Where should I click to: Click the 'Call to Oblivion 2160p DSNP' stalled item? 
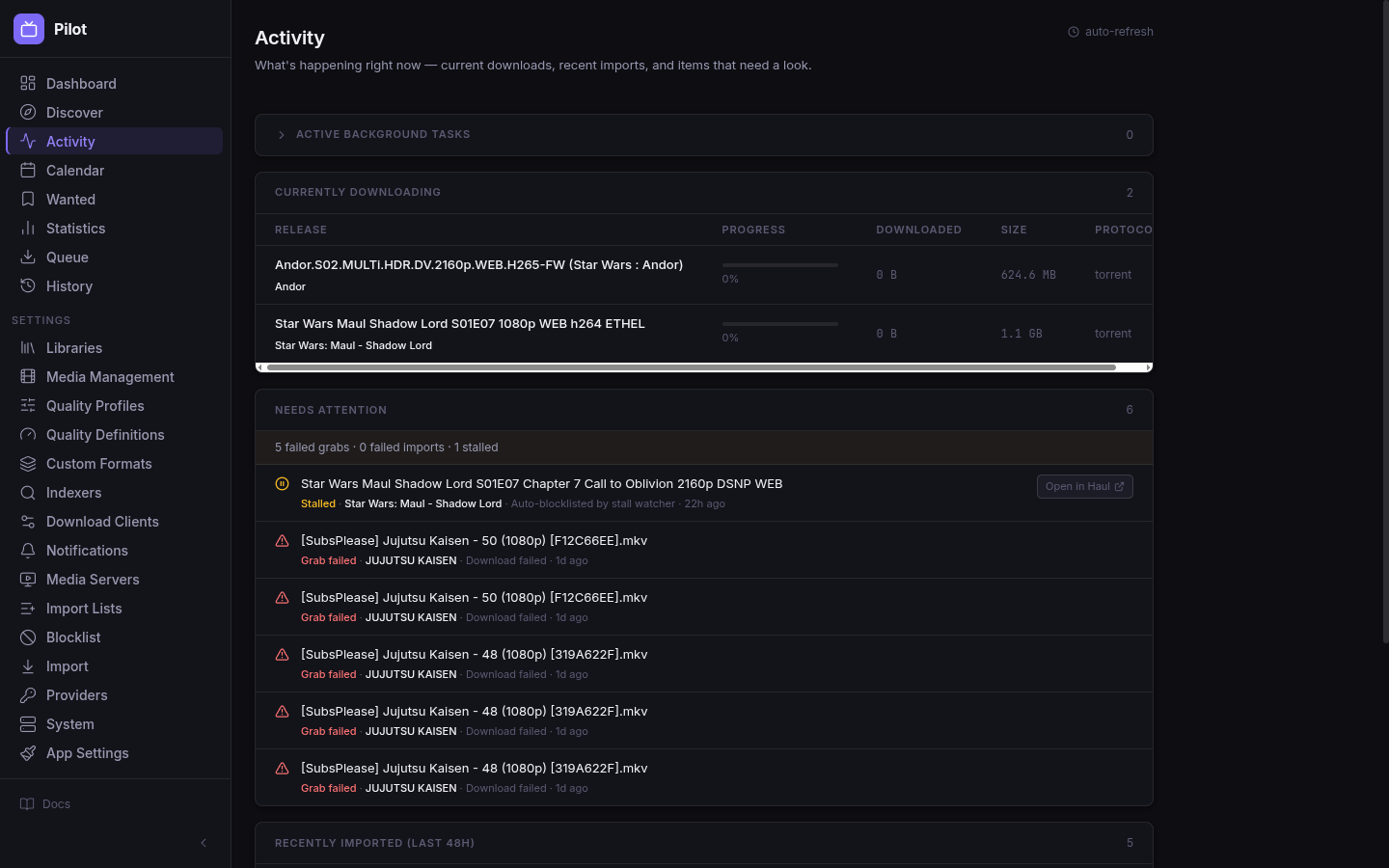click(704, 493)
